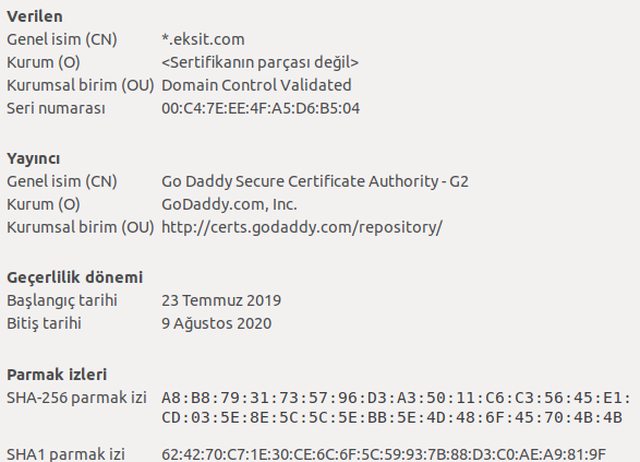Select Go Daddy Secure Certificate Authority - G2
The image size is (640, 462).
(315, 181)
